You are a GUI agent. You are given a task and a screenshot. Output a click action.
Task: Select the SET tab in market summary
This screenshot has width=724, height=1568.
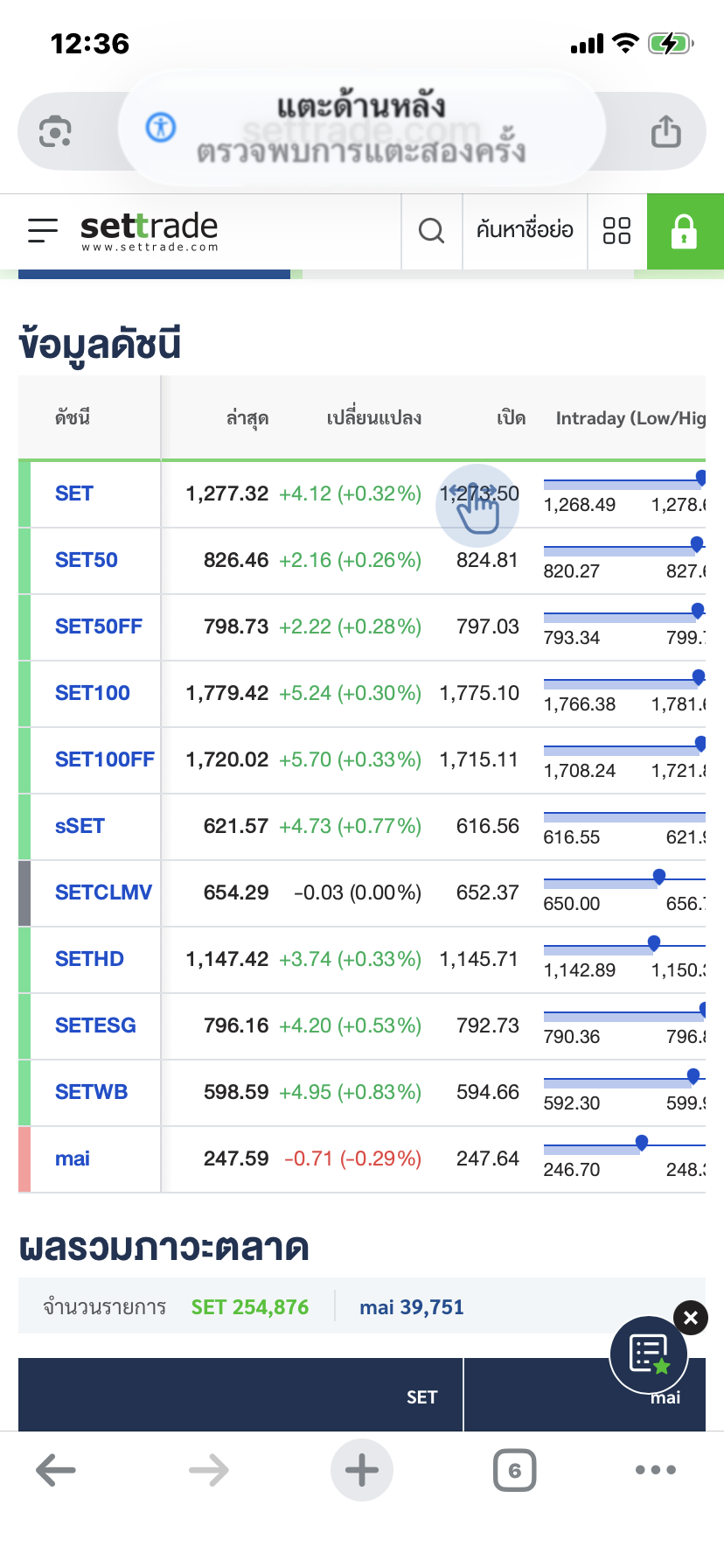(421, 1397)
